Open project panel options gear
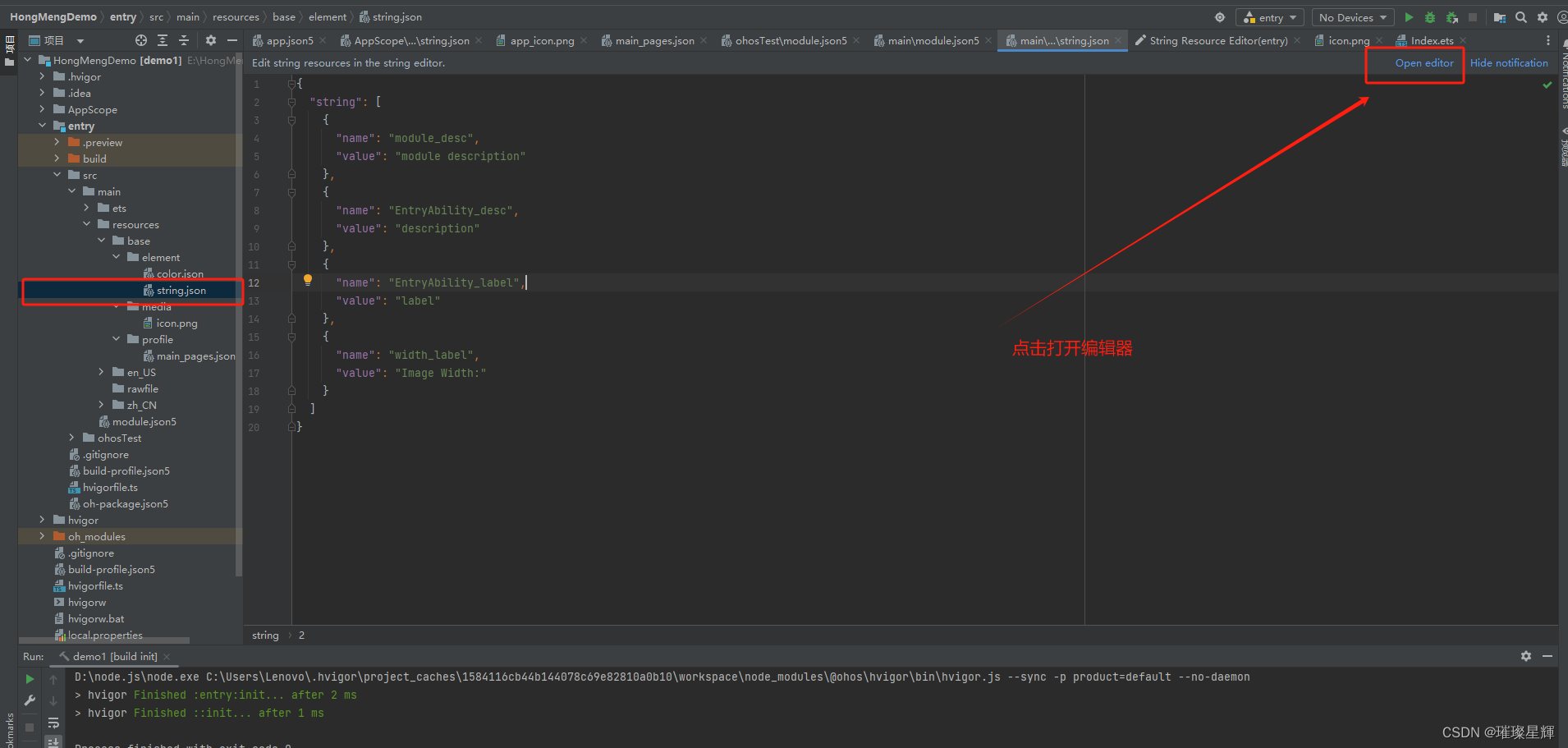This screenshot has height=748, width=1568. [x=211, y=39]
